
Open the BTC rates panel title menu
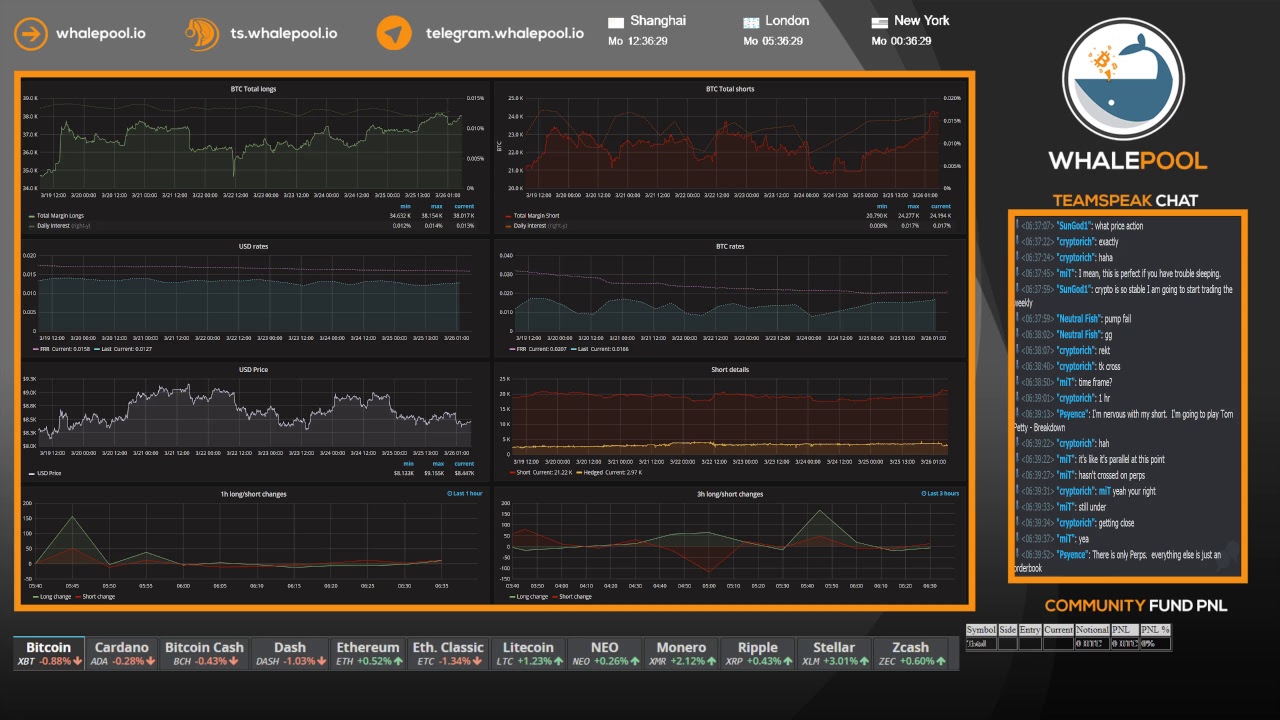730,246
